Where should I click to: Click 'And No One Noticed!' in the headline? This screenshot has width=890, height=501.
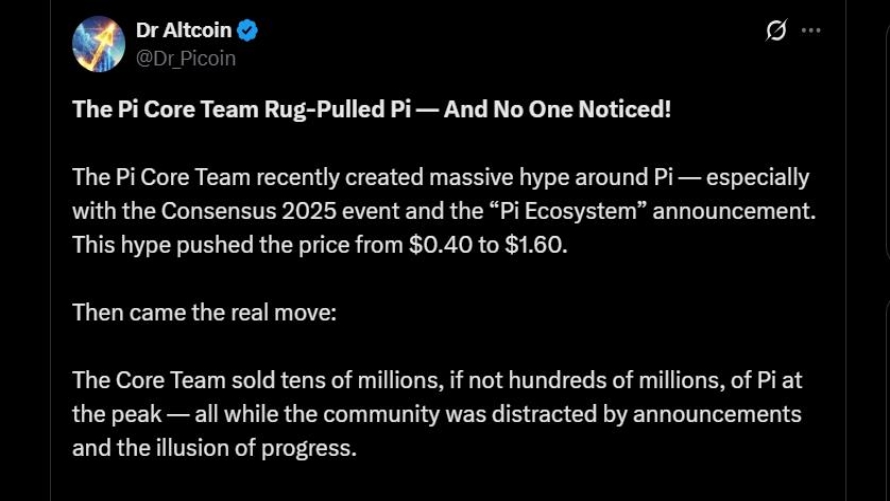coord(557,109)
